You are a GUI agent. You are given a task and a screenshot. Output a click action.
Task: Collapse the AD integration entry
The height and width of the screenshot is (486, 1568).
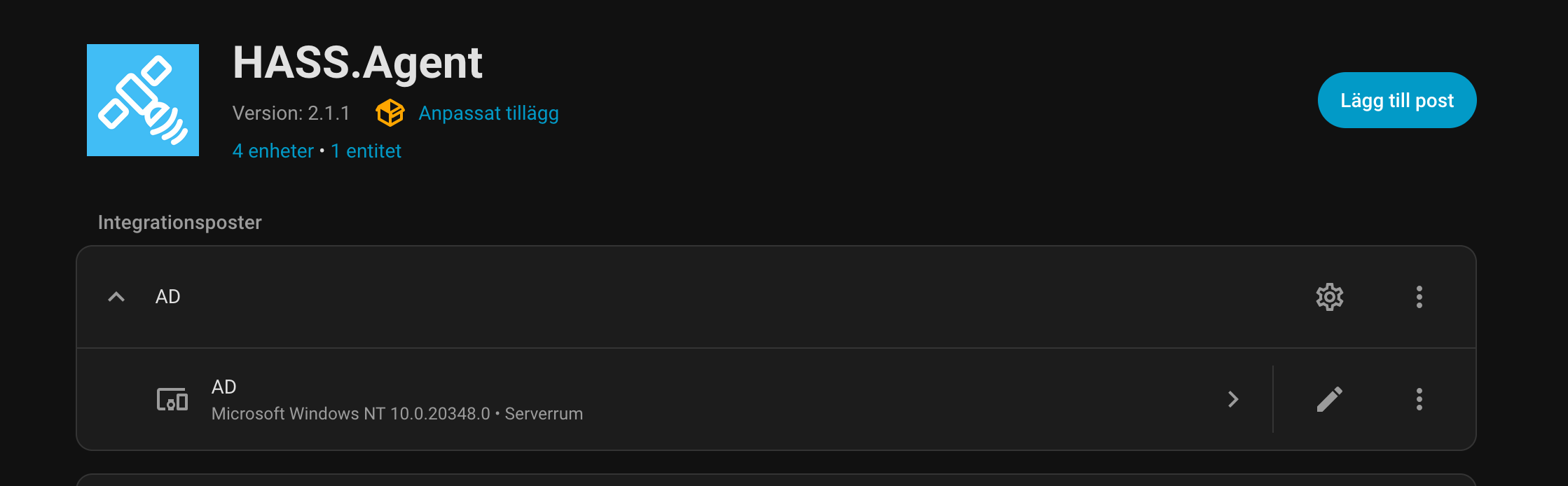tap(116, 297)
